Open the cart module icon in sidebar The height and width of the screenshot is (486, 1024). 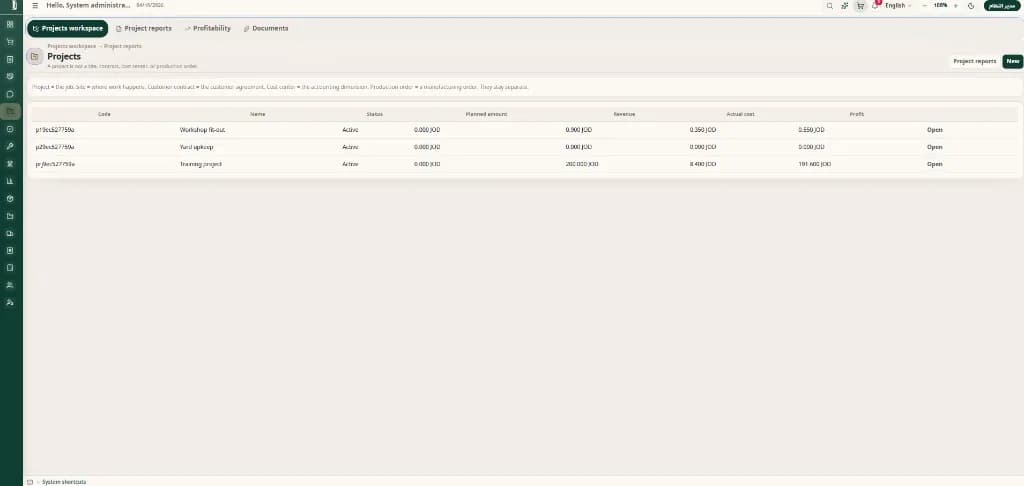[x=10, y=42]
